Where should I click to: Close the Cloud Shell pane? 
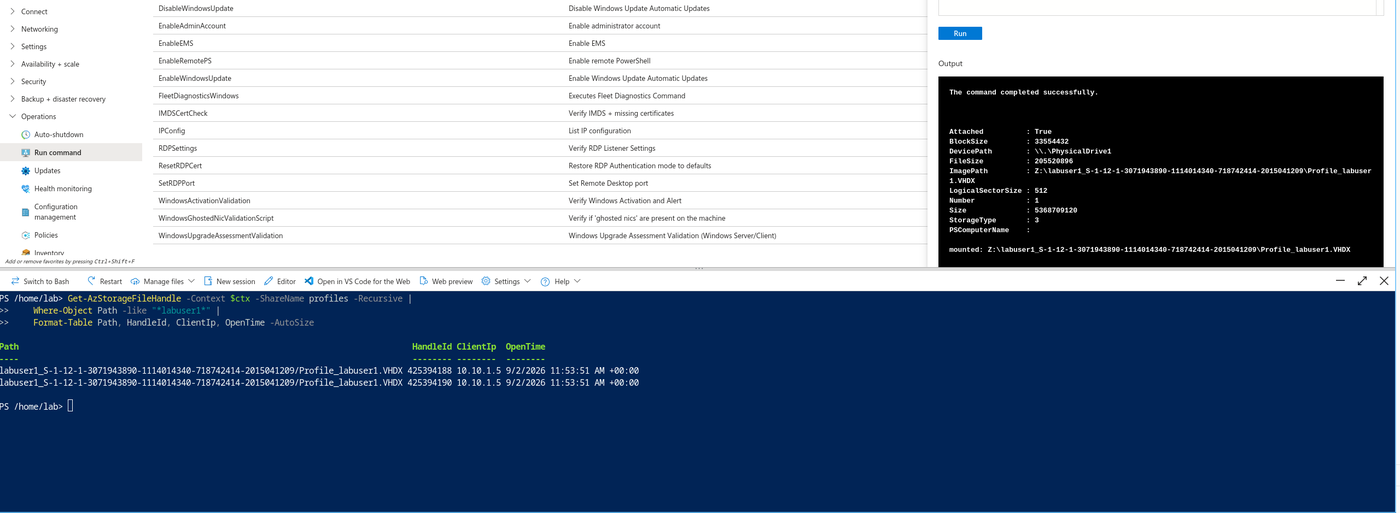click(x=1384, y=281)
